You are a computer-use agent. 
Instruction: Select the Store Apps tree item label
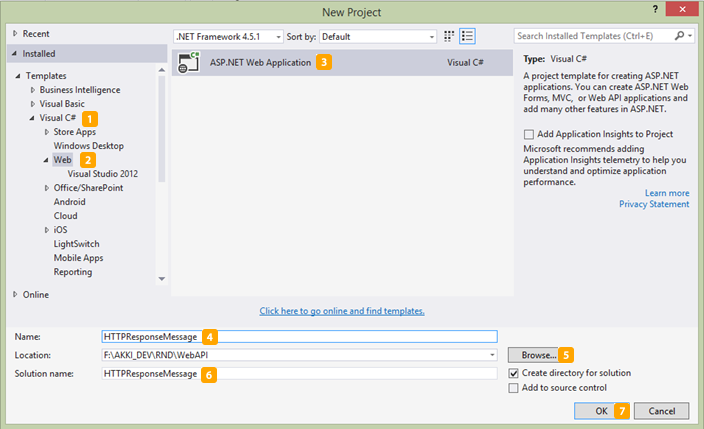[x=75, y=132]
